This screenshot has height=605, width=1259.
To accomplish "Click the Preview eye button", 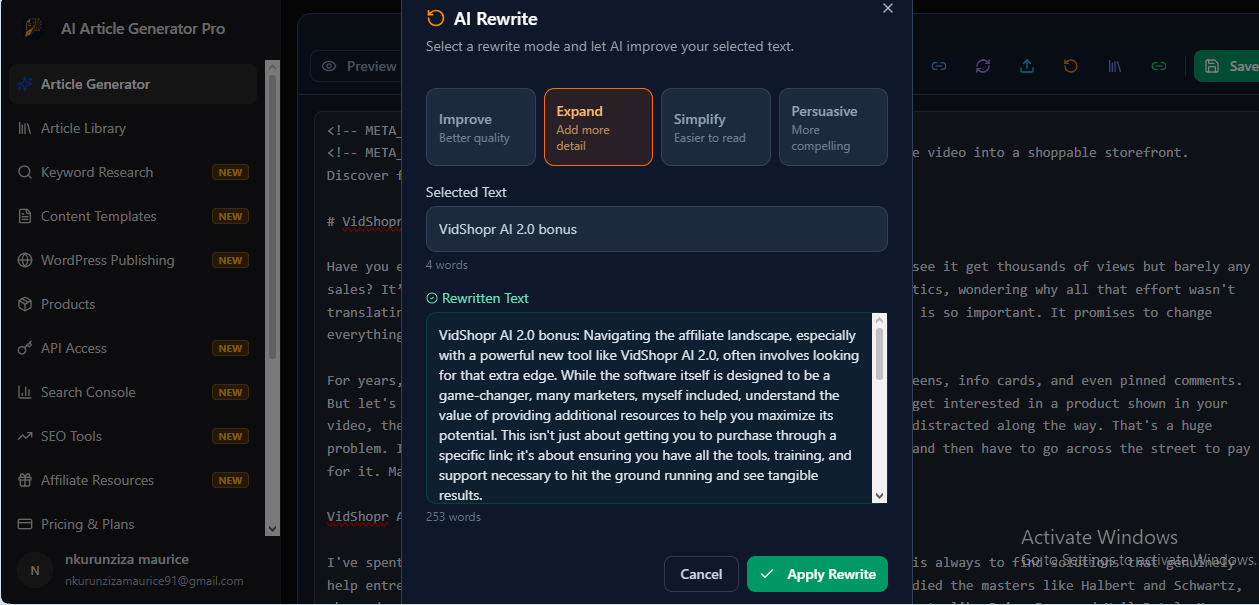I will tap(357, 66).
